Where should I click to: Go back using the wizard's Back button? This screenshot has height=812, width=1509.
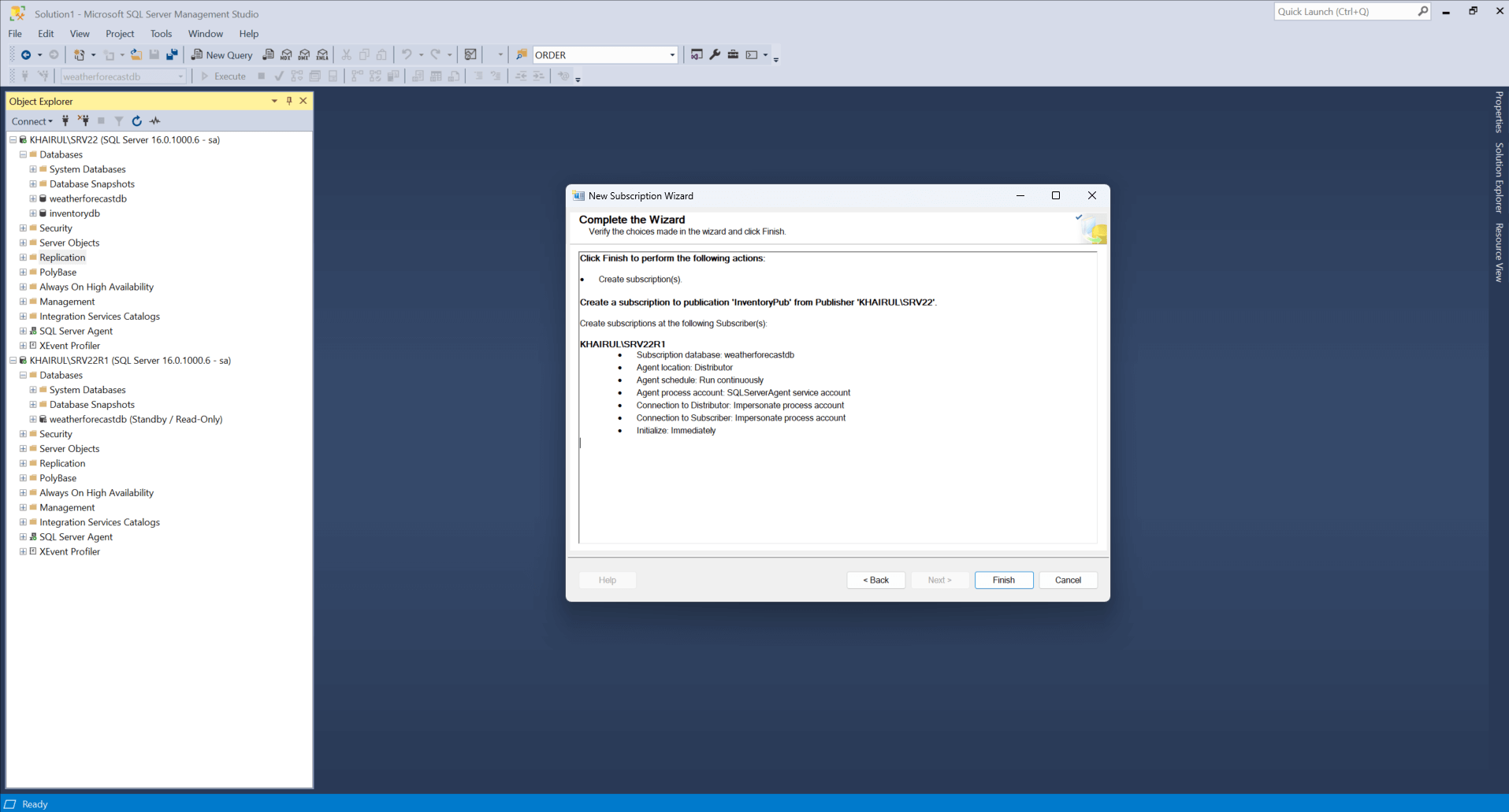tap(875, 580)
